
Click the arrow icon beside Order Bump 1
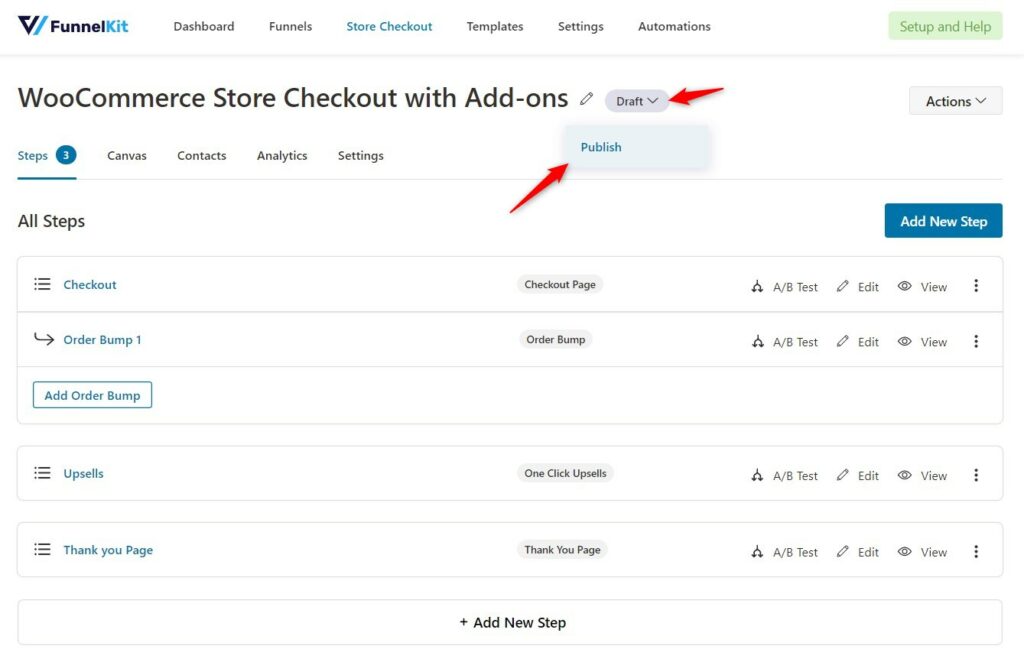click(x=44, y=339)
